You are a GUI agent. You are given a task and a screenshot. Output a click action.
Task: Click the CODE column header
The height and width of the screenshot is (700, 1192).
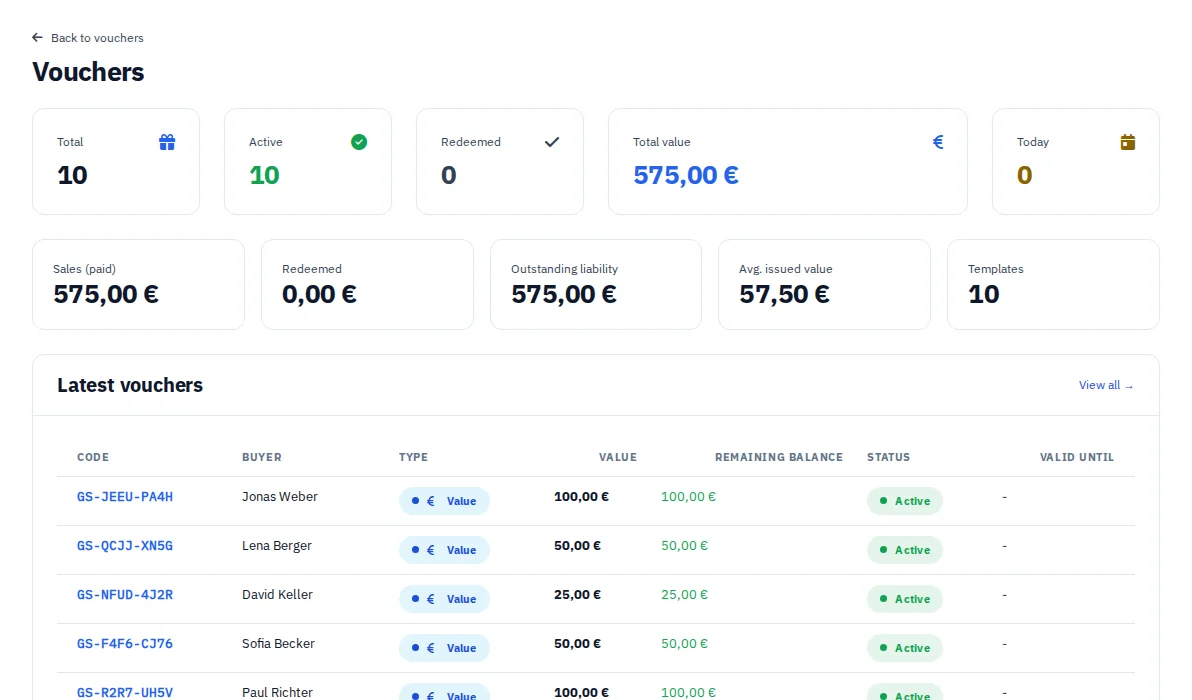pos(93,457)
